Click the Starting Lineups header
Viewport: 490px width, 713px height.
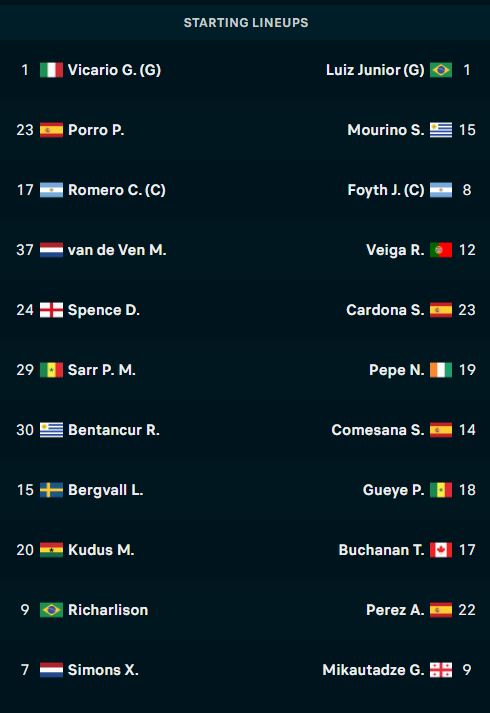pyautogui.click(x=245, y=23)
